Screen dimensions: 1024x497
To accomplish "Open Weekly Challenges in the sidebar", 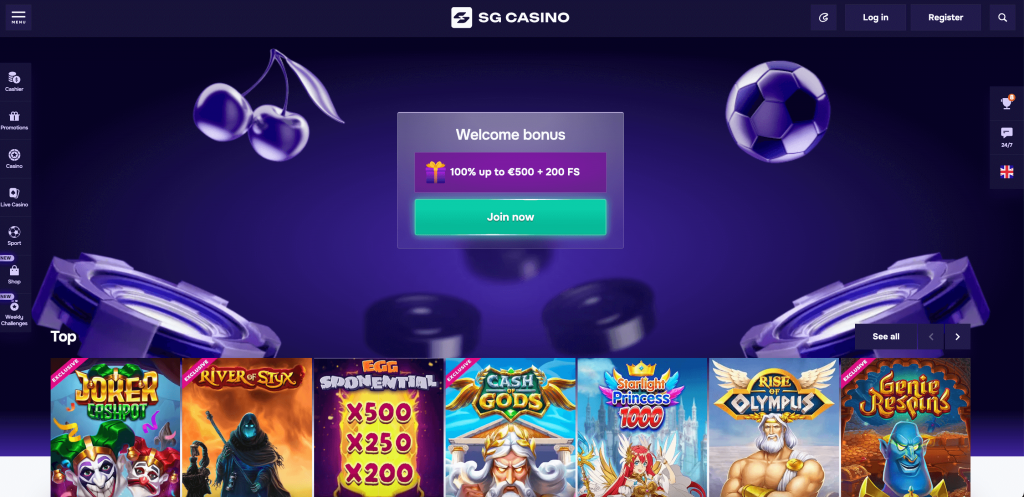I will coord(14,313).
